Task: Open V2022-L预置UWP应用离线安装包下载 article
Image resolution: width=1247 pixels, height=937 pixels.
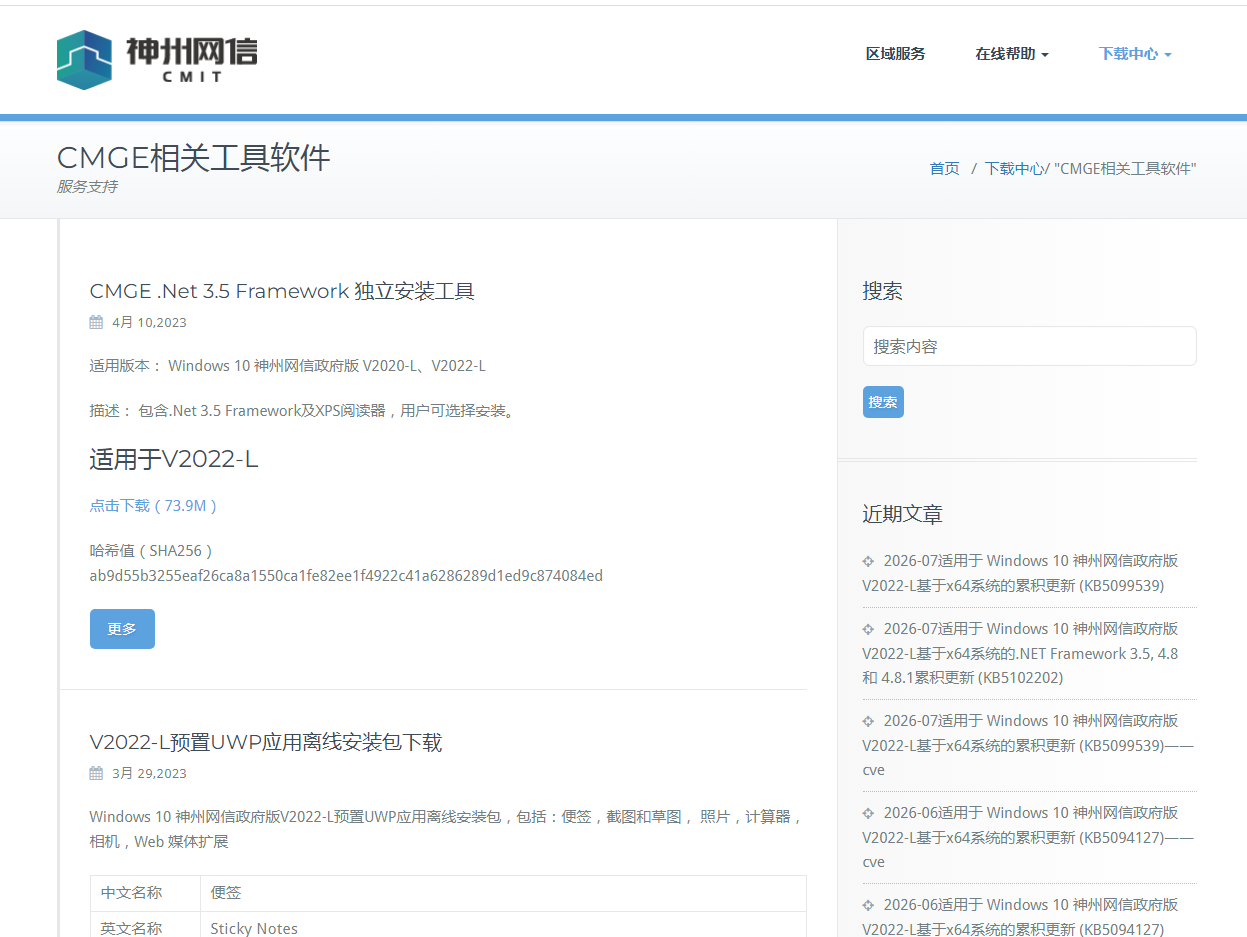Action: coord(265,742)
